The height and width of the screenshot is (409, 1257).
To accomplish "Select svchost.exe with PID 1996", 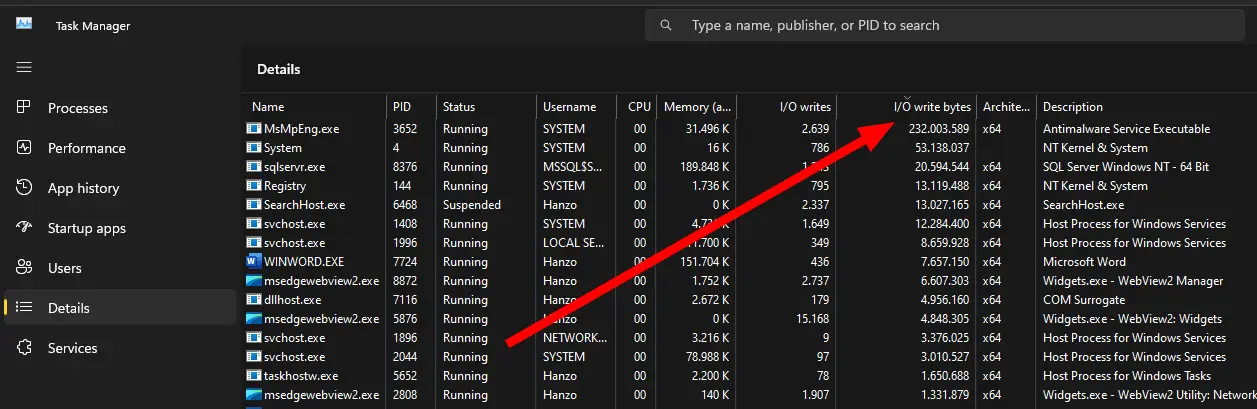I will 750,243.
